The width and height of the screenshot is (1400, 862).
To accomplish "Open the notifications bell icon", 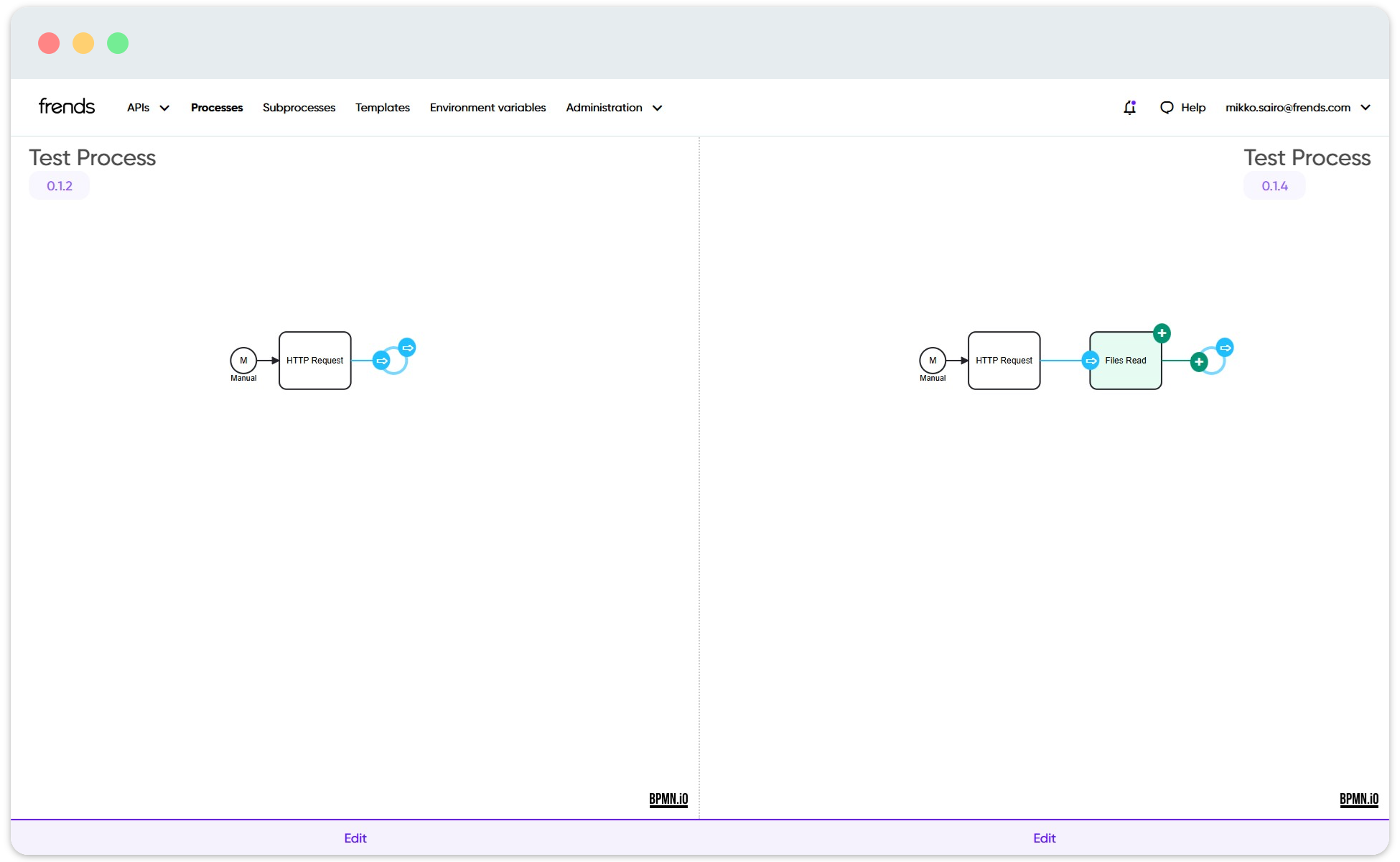I will coord(1129,107).
